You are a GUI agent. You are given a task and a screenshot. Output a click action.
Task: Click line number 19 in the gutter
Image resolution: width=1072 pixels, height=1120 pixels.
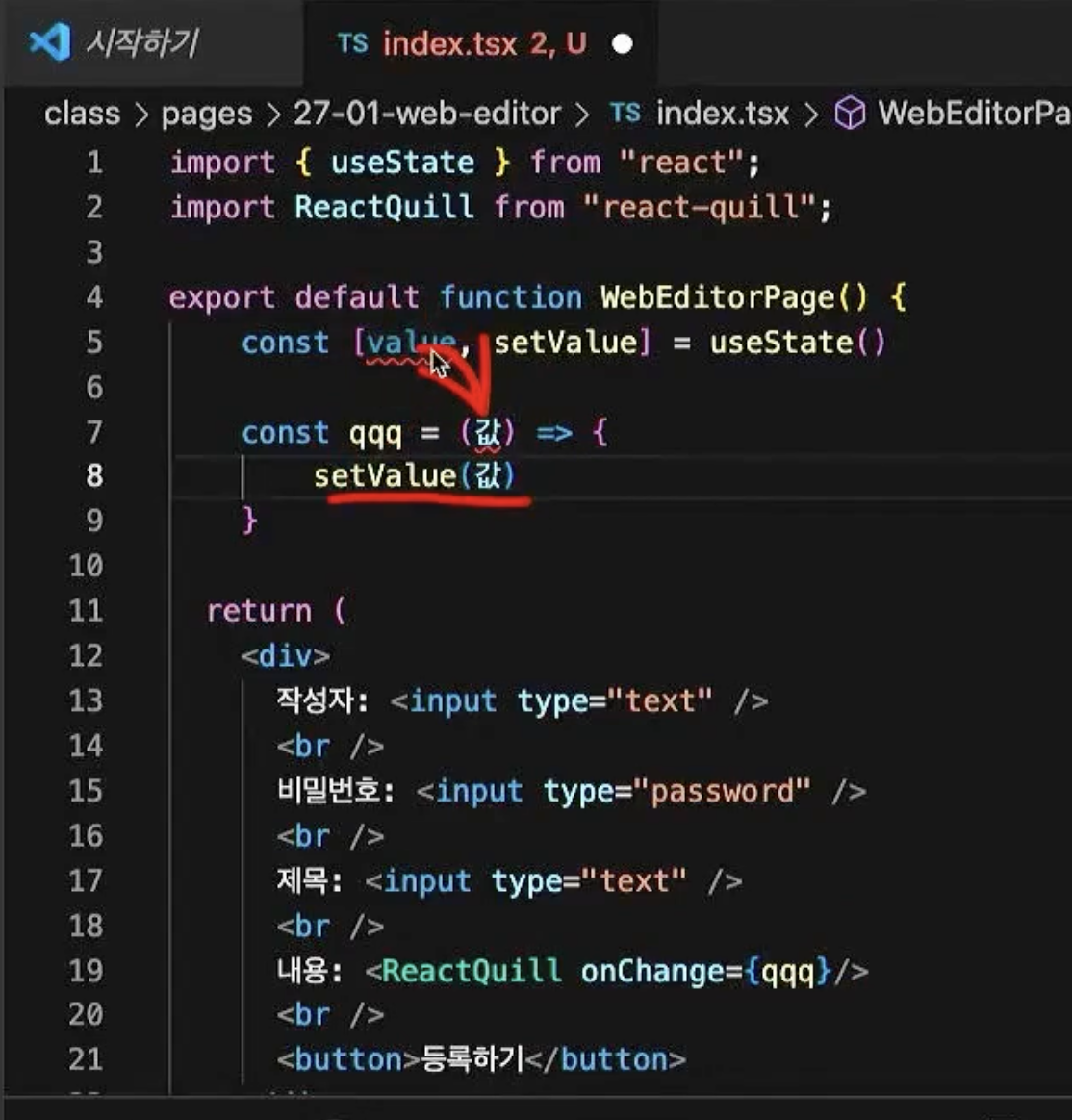click(86, 971)
